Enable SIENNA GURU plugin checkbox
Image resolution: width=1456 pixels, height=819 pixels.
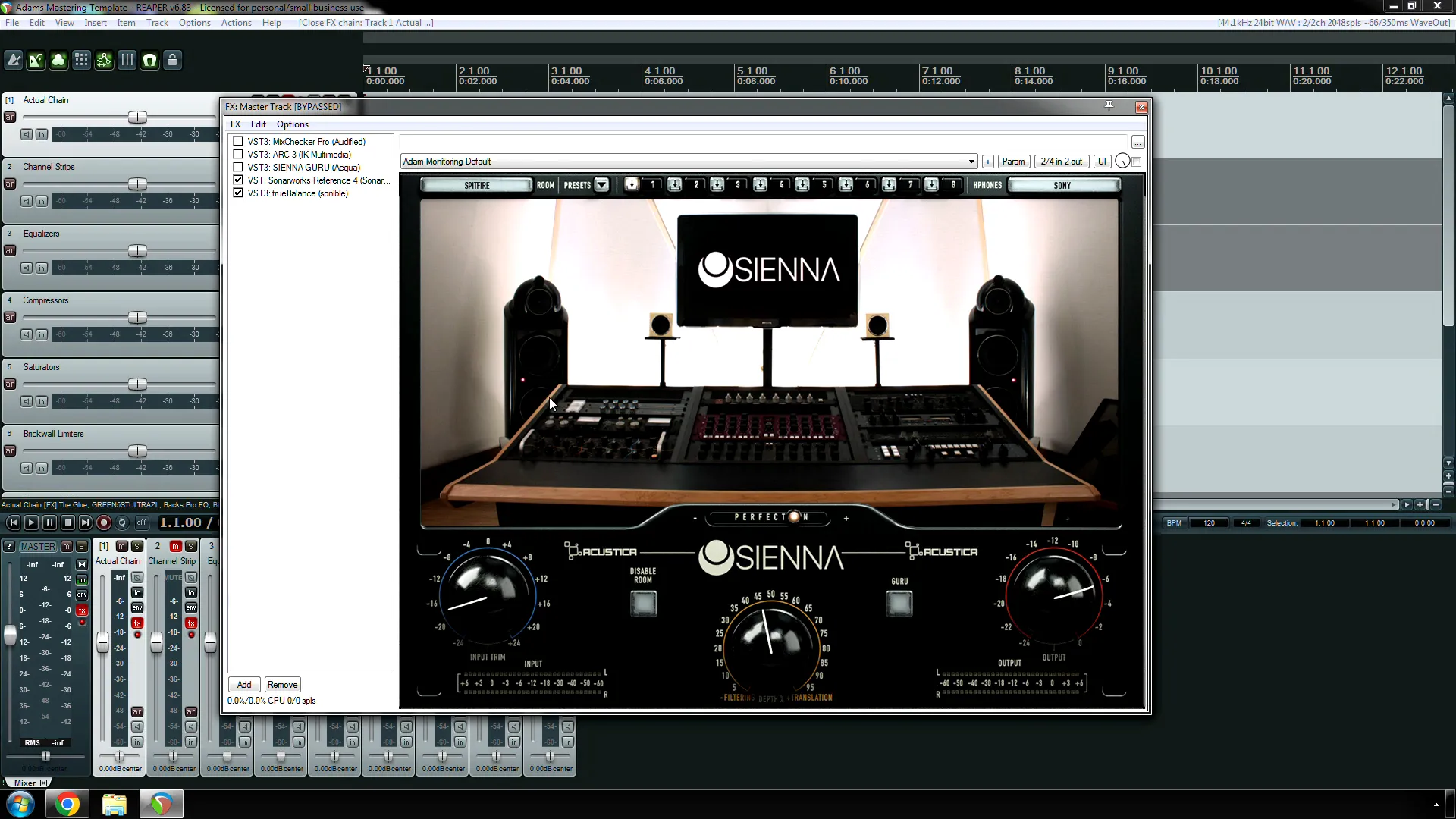click(x=238, y=167)
